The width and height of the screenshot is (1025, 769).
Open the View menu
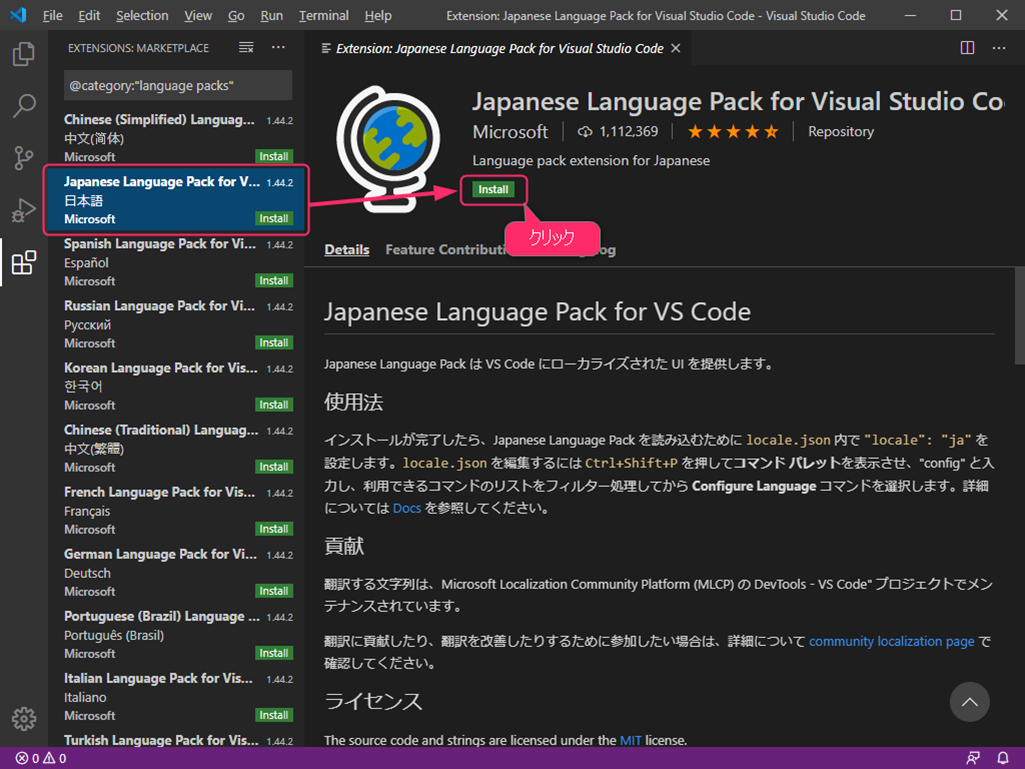click(197, 16)
